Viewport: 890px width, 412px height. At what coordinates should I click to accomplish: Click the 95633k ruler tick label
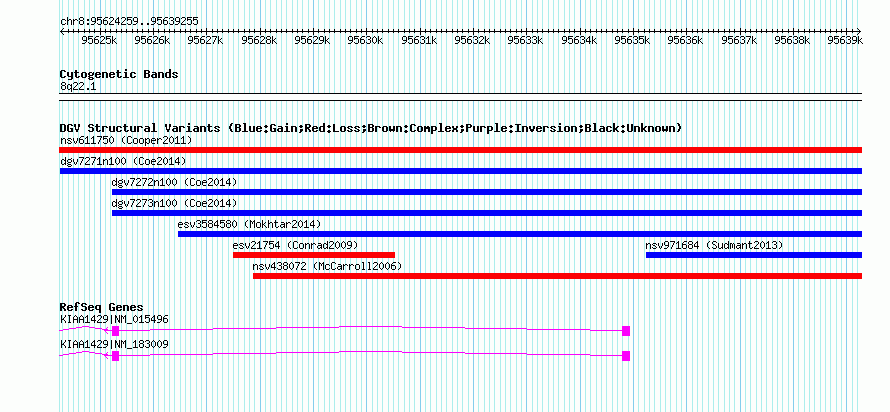tap(525, 40)
